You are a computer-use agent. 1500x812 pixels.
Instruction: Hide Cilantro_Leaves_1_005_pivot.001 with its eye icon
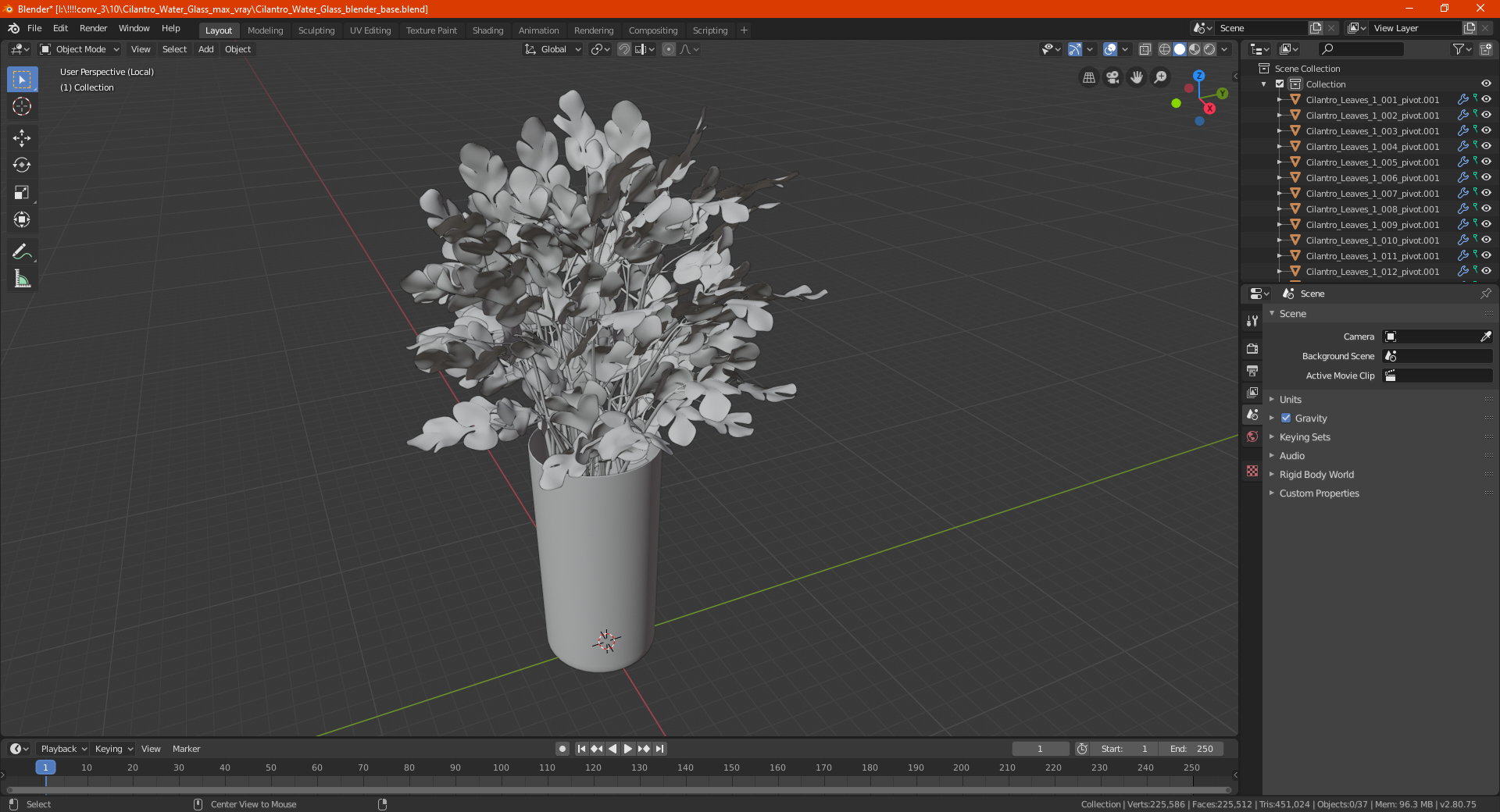[x=1486, y=162]
